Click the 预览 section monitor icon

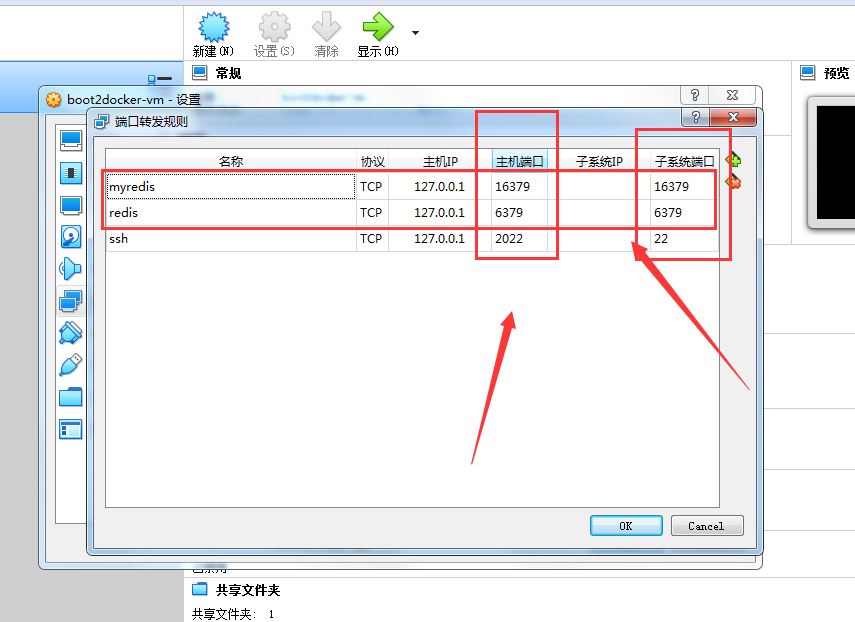[x=808, y=73]
